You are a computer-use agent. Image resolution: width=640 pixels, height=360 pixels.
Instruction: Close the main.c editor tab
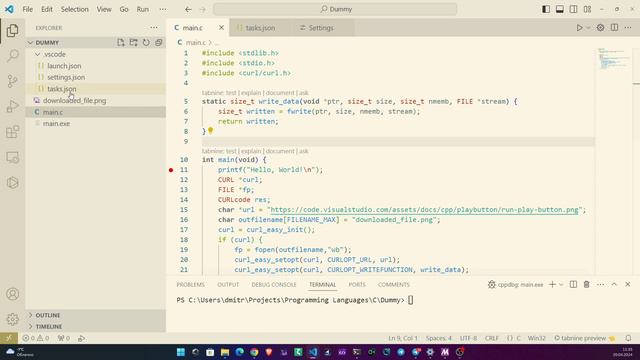pyautogui.click(x=221, y=28)
